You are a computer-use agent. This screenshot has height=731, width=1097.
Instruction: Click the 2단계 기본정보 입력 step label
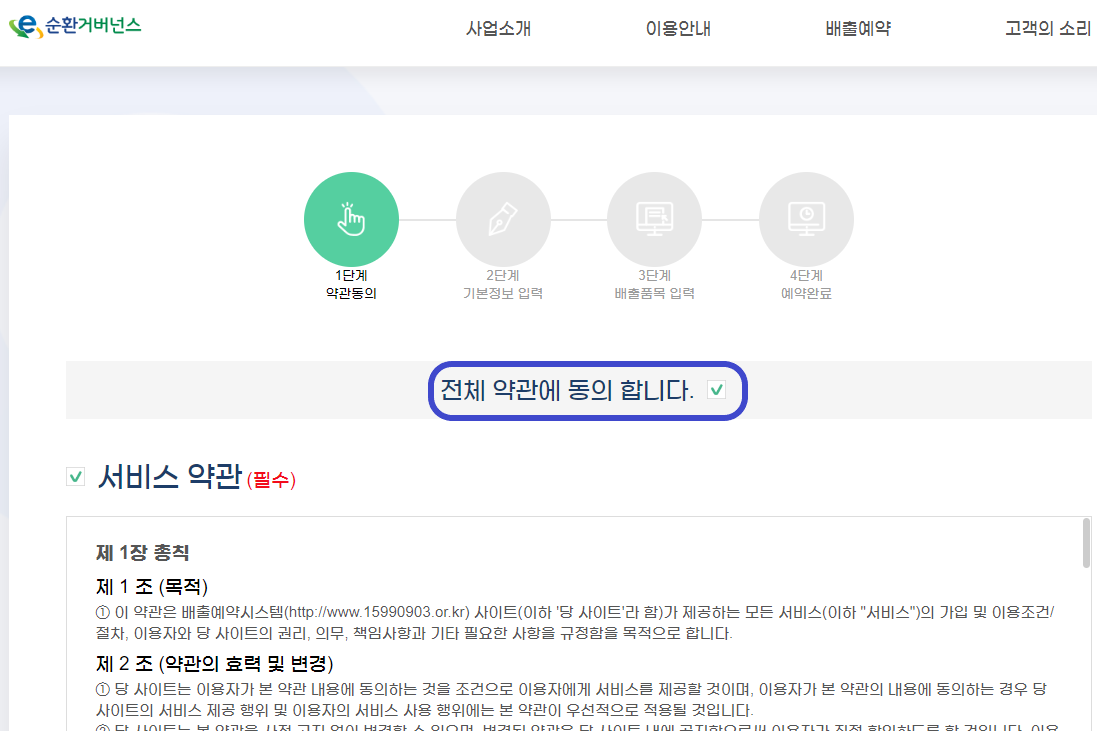503,284
